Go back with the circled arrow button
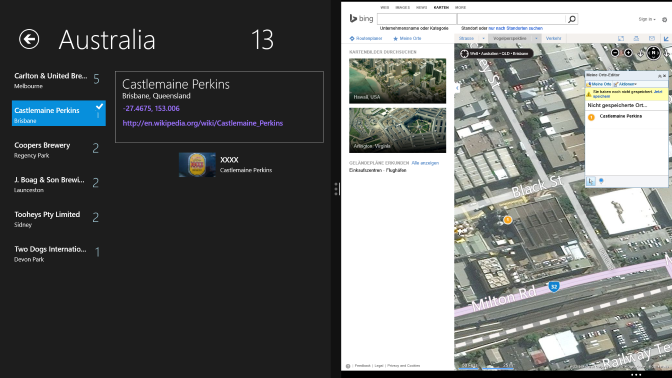This screenshot has width=672, height=378. [x=29, y=39]
